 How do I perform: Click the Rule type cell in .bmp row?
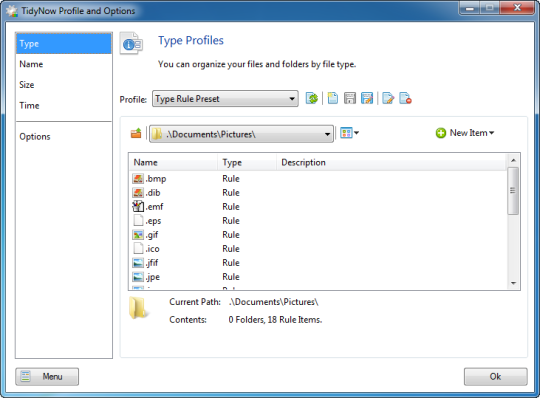point(231,179)
